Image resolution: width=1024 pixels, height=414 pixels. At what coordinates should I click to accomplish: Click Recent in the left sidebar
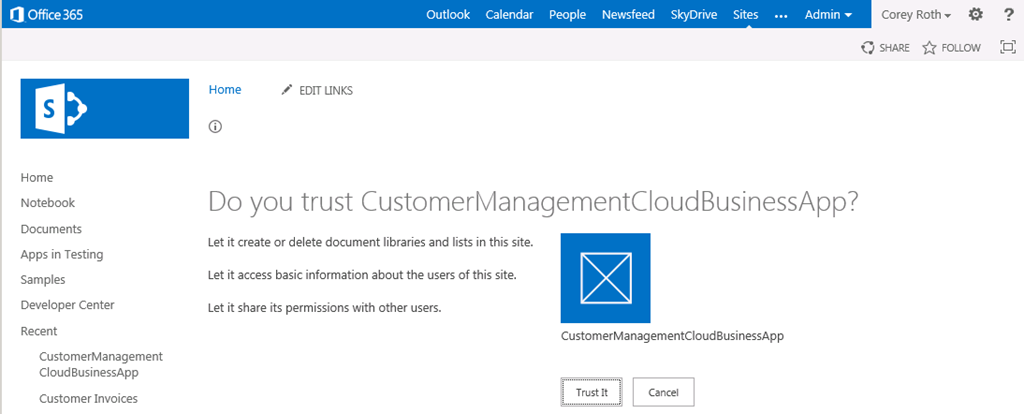(x=39, y=331)
